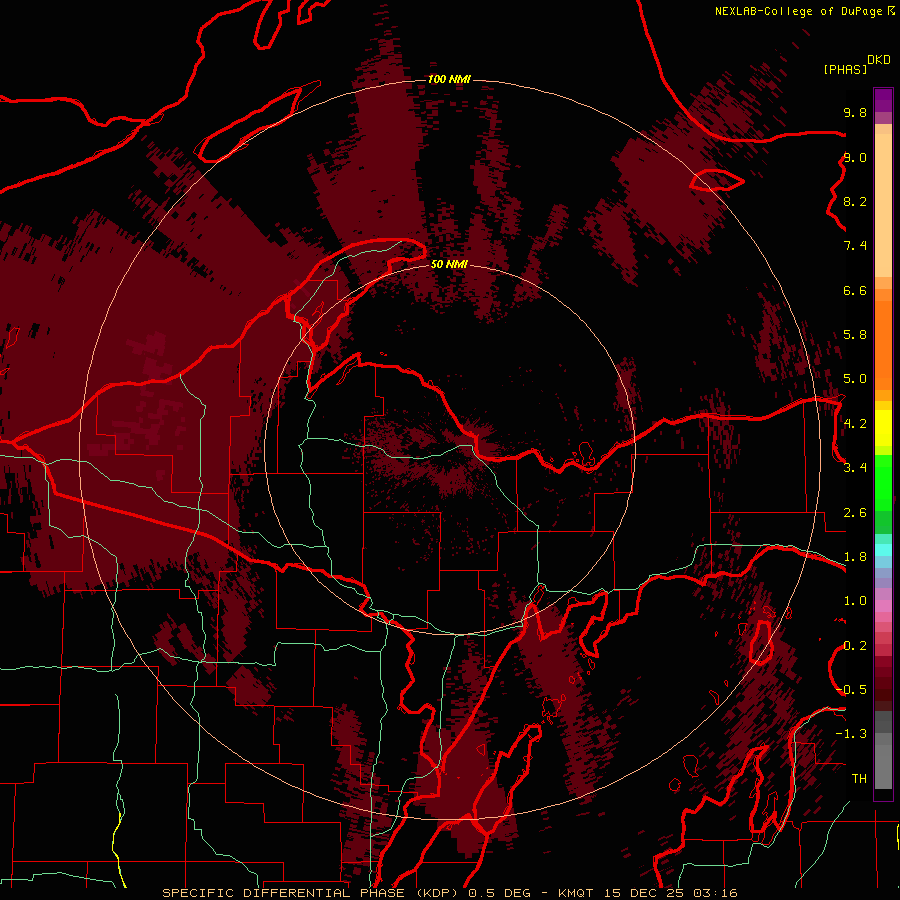Click the 5.0 value on color scale
The width and height of the screenshot is (900, 900).
[855, 379]
